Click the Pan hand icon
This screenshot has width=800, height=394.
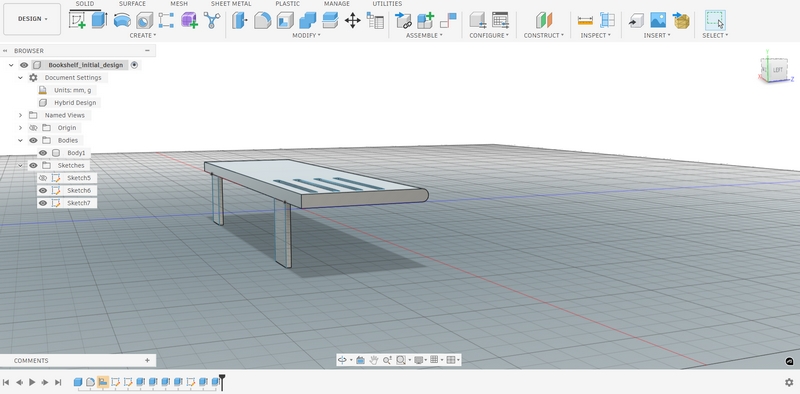click(373, 360)
